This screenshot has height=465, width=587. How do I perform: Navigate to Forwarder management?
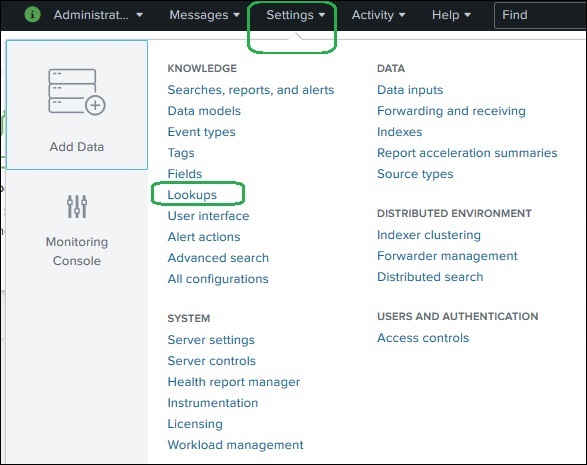(447, 256)
